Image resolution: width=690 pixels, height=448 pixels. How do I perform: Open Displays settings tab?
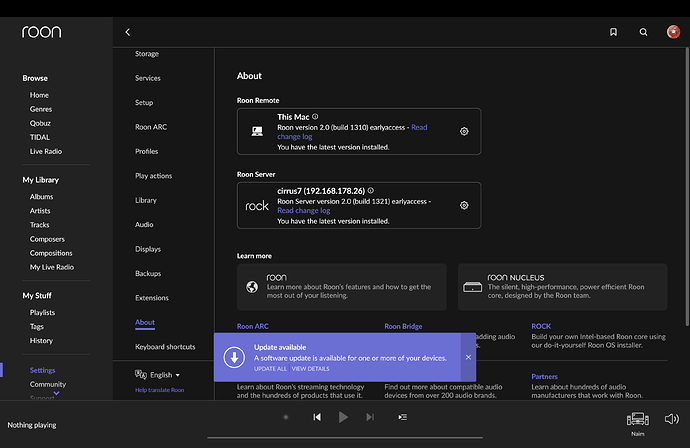click(x=148, y=249)
